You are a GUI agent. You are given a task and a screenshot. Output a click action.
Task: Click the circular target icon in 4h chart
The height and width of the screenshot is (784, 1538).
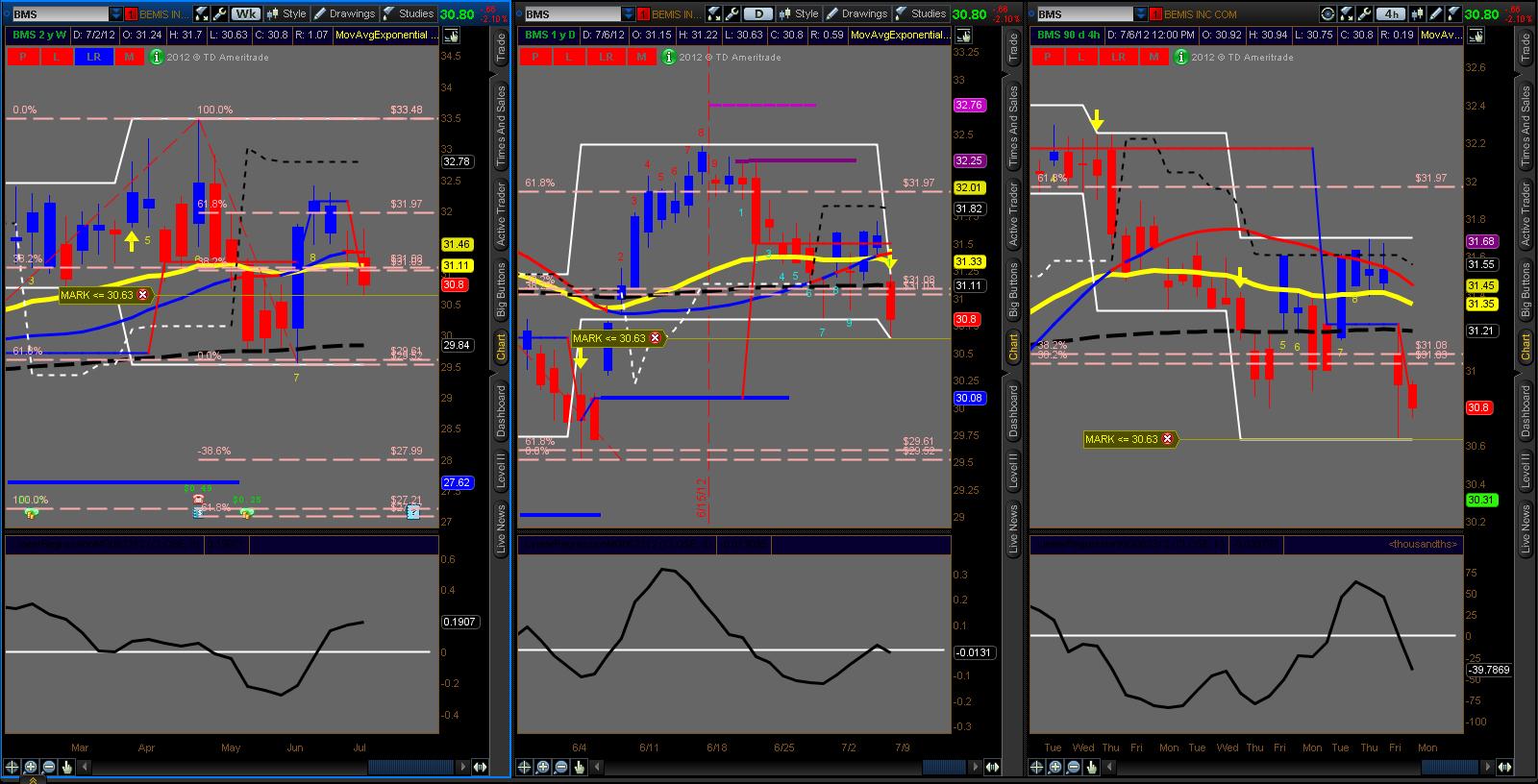[x=1328, y=13]
